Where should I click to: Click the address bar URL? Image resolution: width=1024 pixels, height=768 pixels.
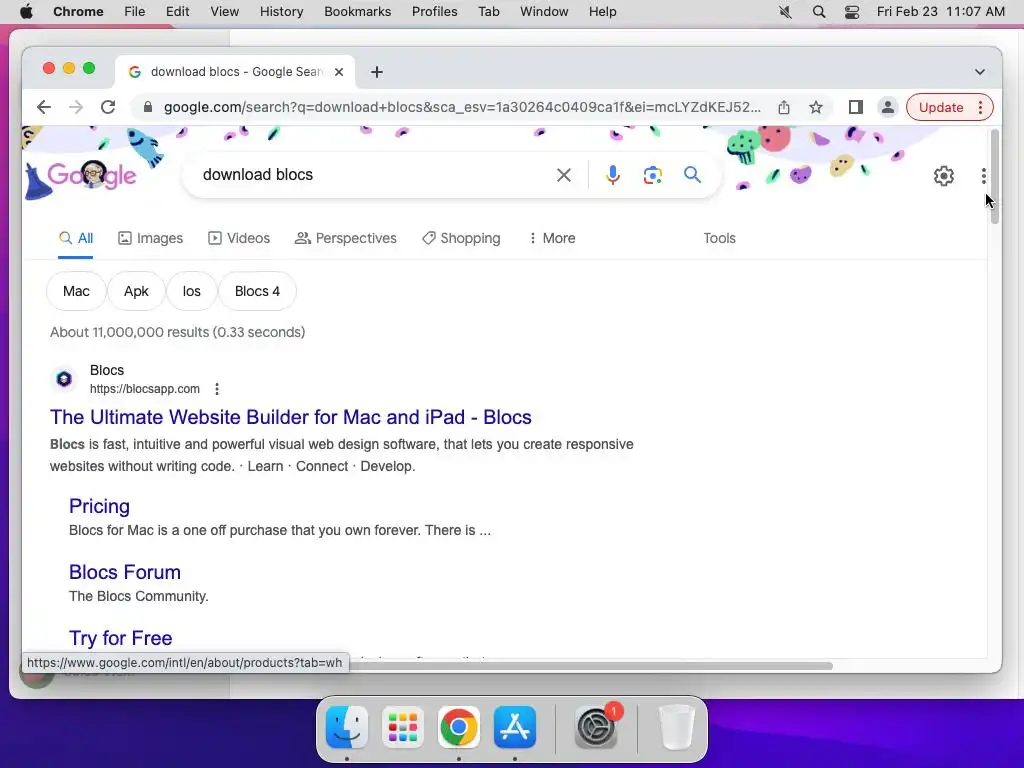[x=462, y=107]
